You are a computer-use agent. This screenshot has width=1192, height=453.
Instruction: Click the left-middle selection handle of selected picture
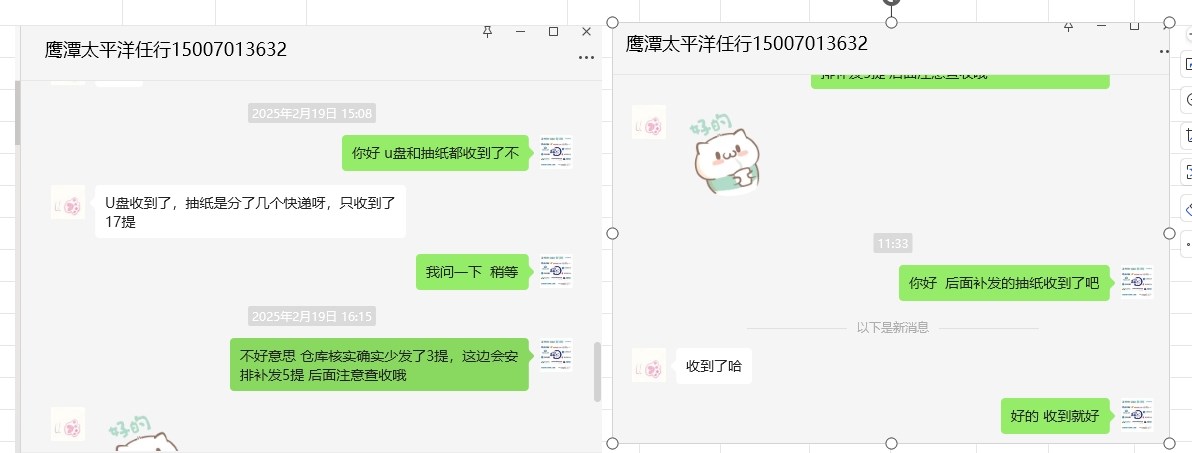pyautogui.click(x=613, y=233)
